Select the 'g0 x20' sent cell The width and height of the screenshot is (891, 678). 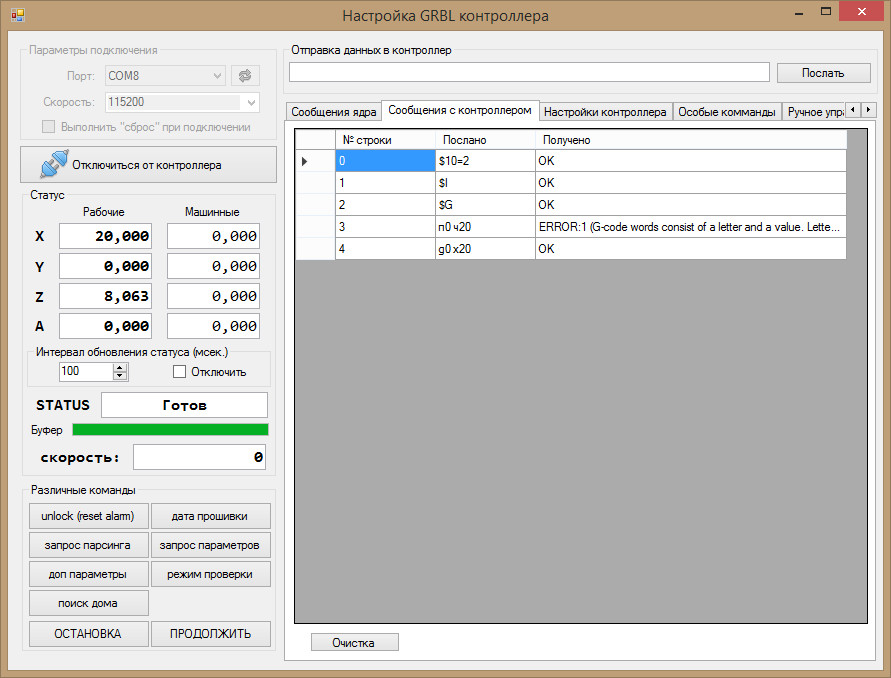click(485, 249)
